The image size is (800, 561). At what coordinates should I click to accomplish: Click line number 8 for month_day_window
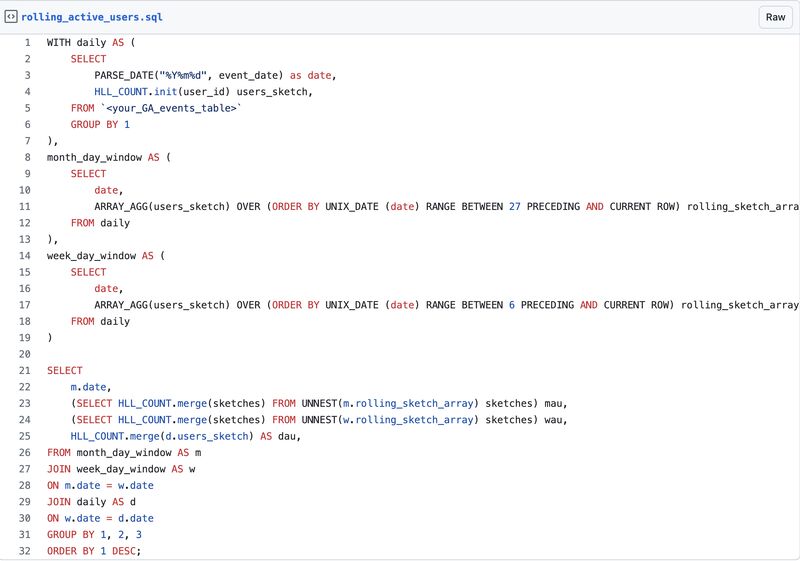click(x=27, y=157)
